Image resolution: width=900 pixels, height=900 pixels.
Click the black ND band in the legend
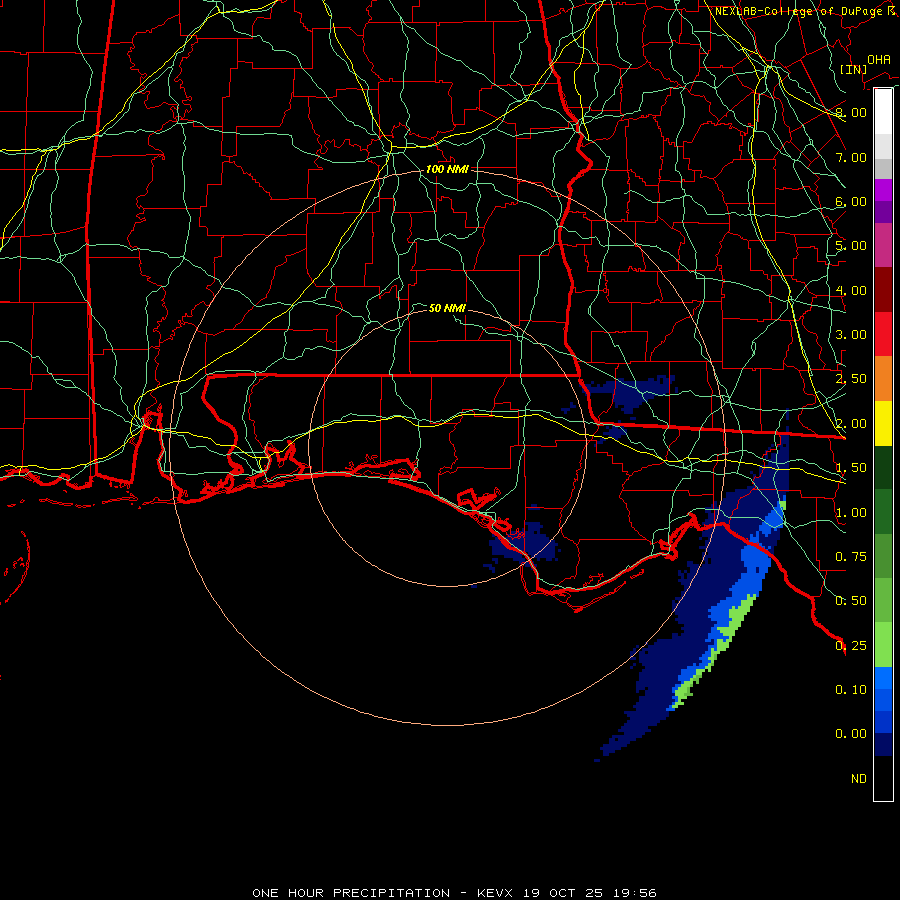(883, 778)
